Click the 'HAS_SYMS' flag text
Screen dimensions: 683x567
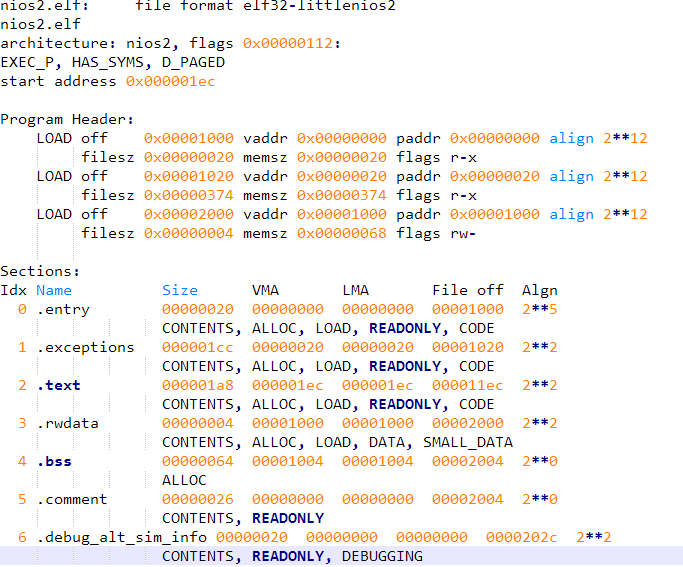click(107, 62)
